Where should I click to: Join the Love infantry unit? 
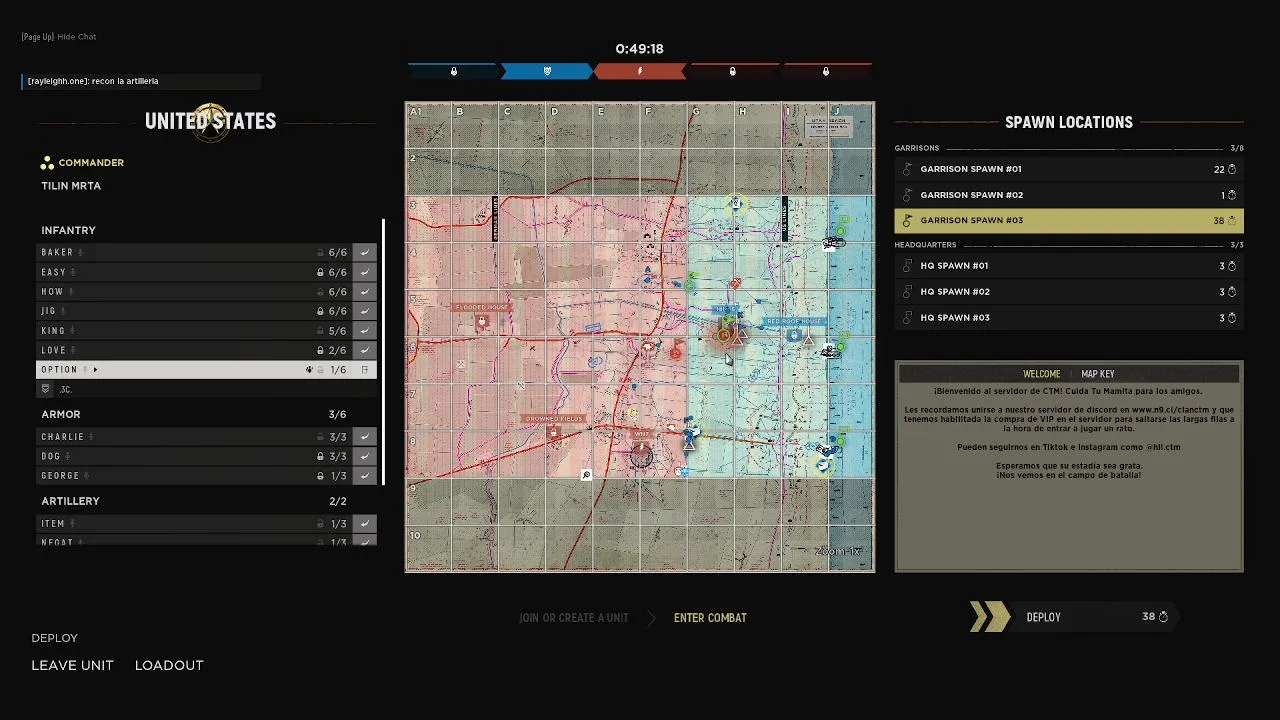[x=365, y=350]
